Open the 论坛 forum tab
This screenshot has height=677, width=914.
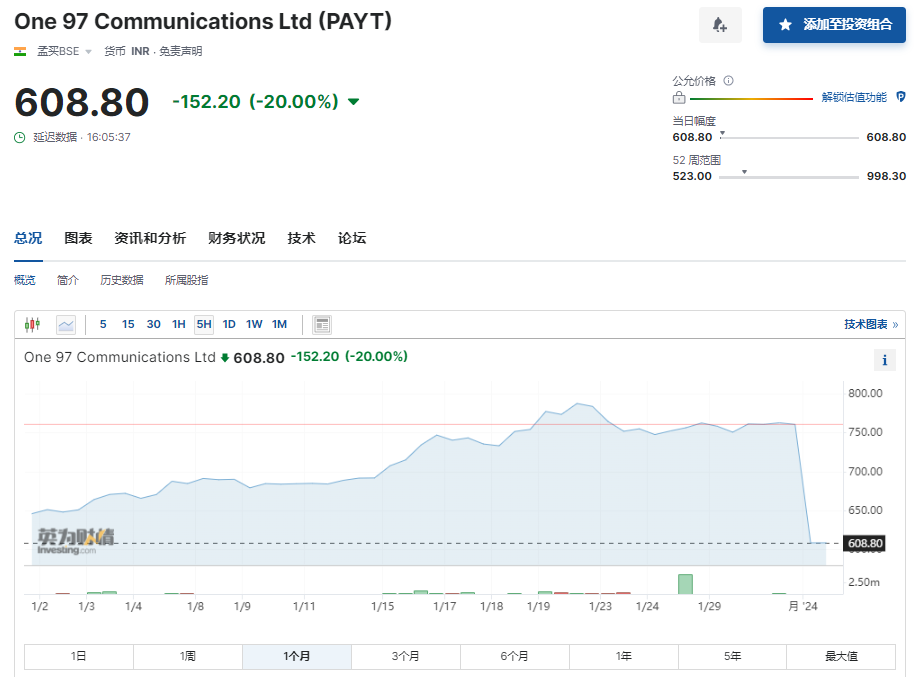351,238
